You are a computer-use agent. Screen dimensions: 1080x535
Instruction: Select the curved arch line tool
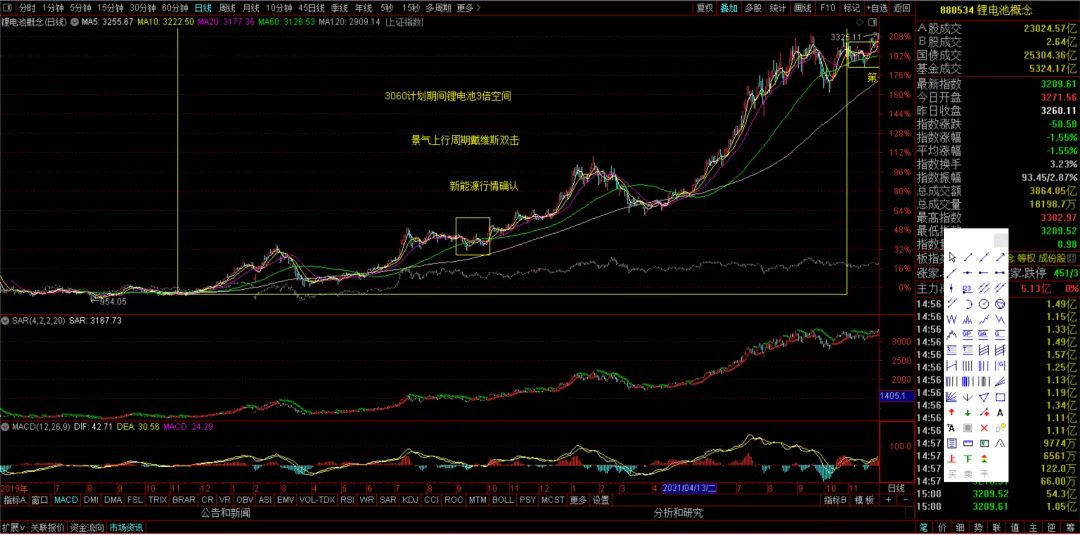(x=1000, y=443)
